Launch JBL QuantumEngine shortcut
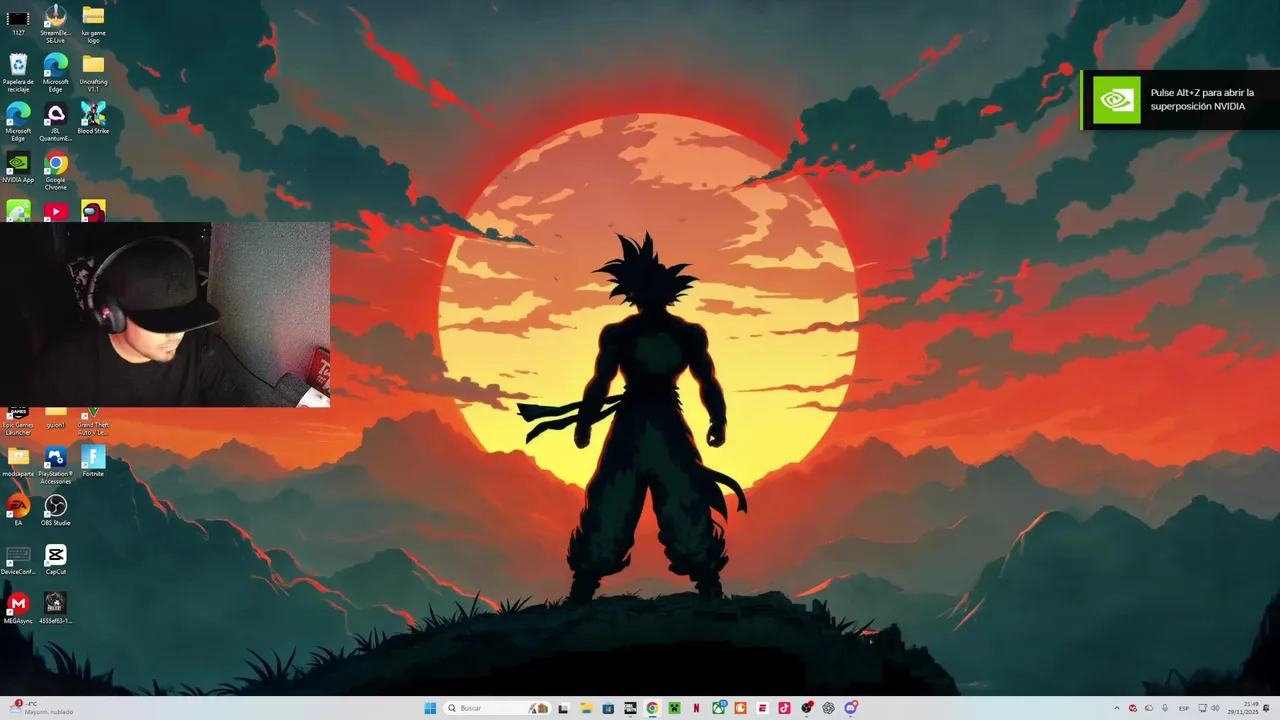The width and height of the screenshot is (1280, 720). pos(56,121)
